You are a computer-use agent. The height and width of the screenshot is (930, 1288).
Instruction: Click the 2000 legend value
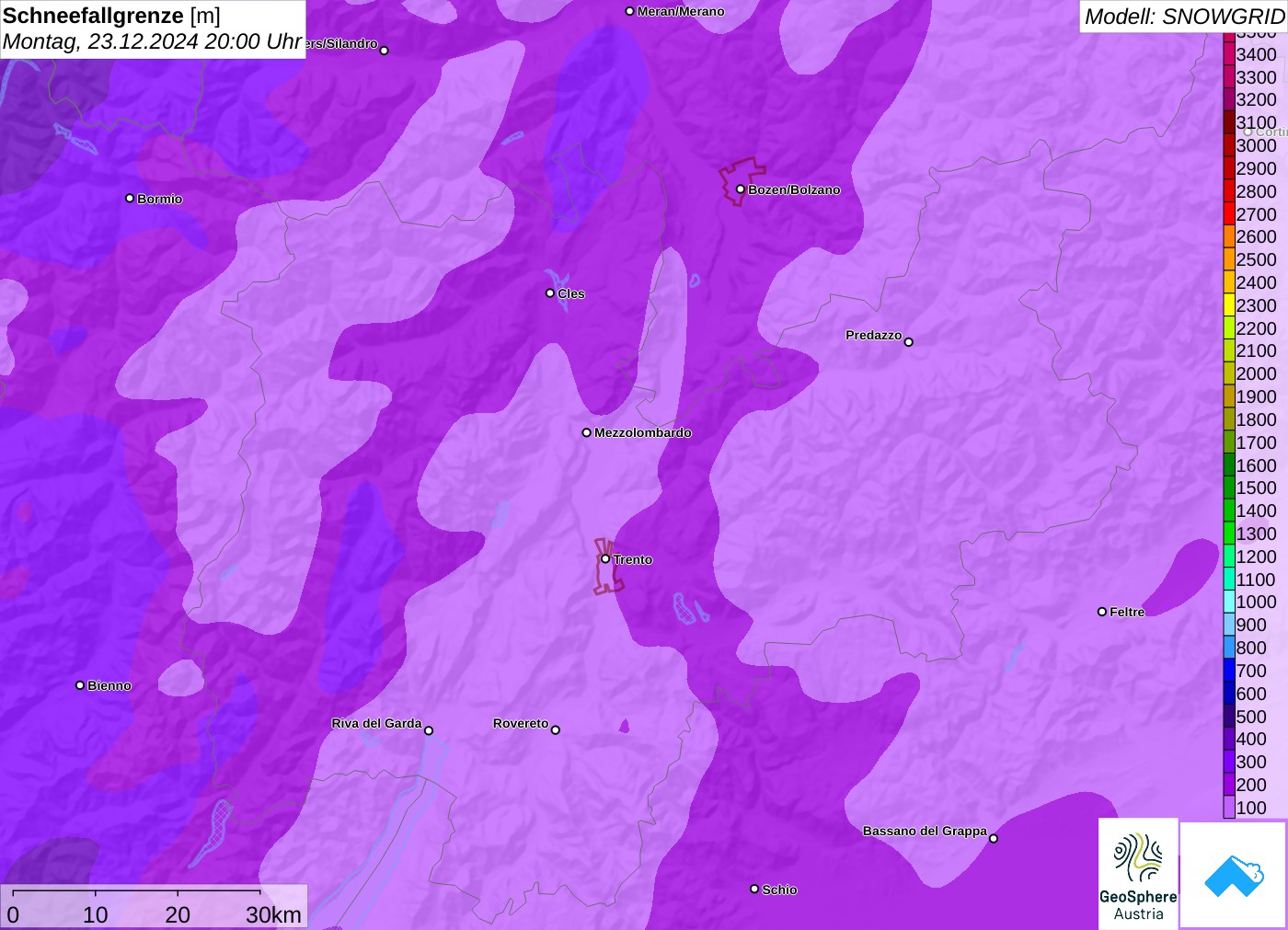click(1256, 373)
